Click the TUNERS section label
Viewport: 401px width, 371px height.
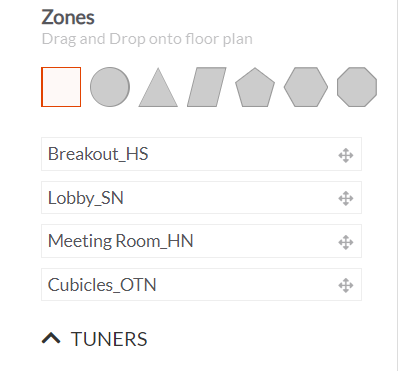pyautogui.click(x=109, y=339)
